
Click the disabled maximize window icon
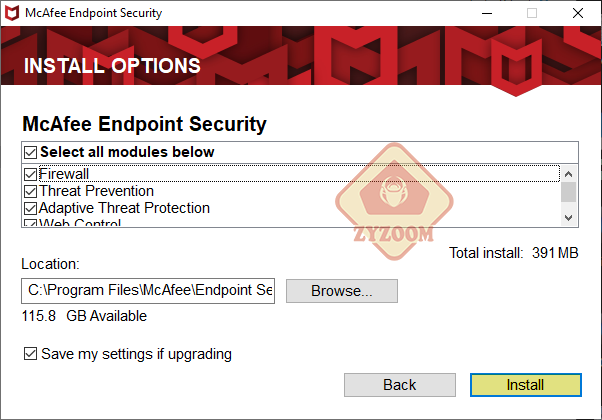click(x=532, y=13)
